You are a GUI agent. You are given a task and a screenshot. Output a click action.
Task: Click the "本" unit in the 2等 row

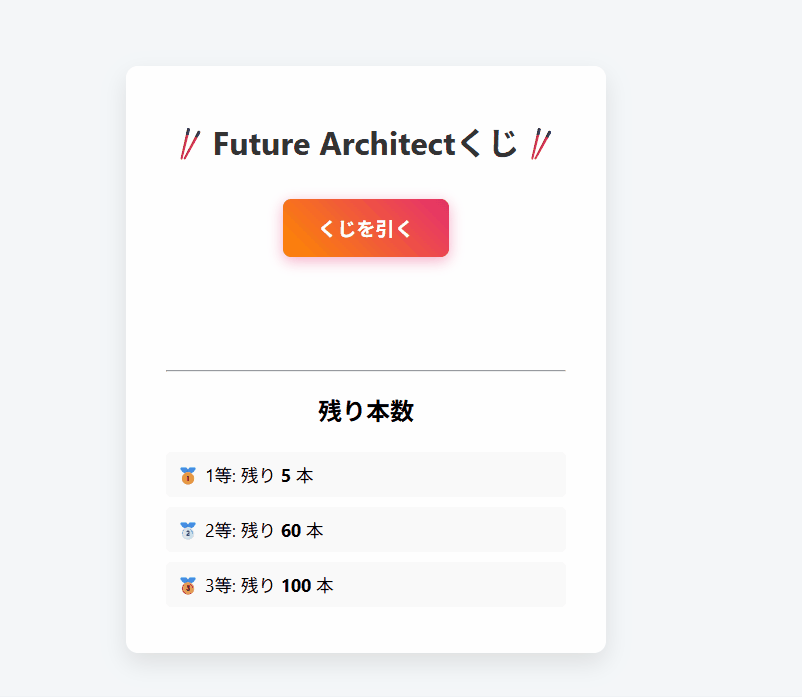click(x=315, y=531)
